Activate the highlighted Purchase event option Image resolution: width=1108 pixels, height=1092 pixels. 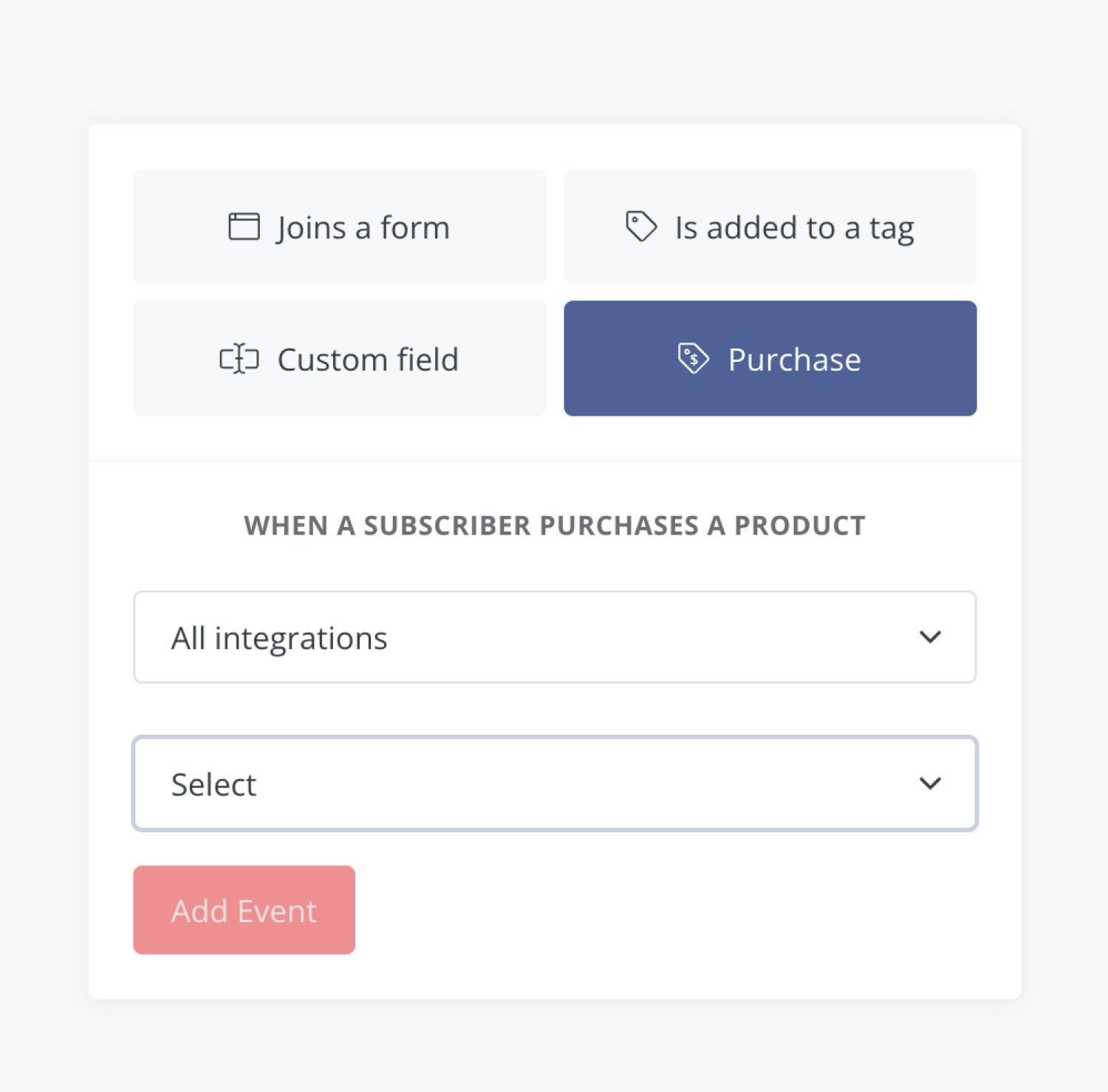click(x=770, y=359)
